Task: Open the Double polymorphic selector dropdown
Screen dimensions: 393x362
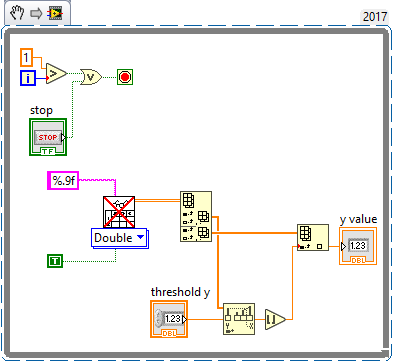Action: tap(120, 238)
